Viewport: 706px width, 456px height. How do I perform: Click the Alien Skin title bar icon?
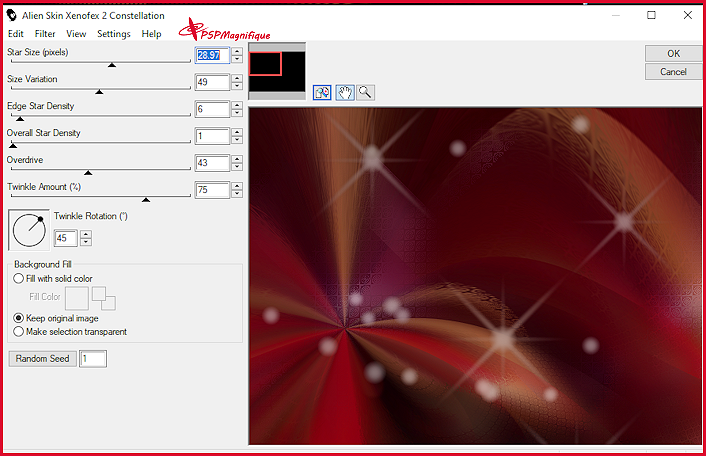coord(12,15)
